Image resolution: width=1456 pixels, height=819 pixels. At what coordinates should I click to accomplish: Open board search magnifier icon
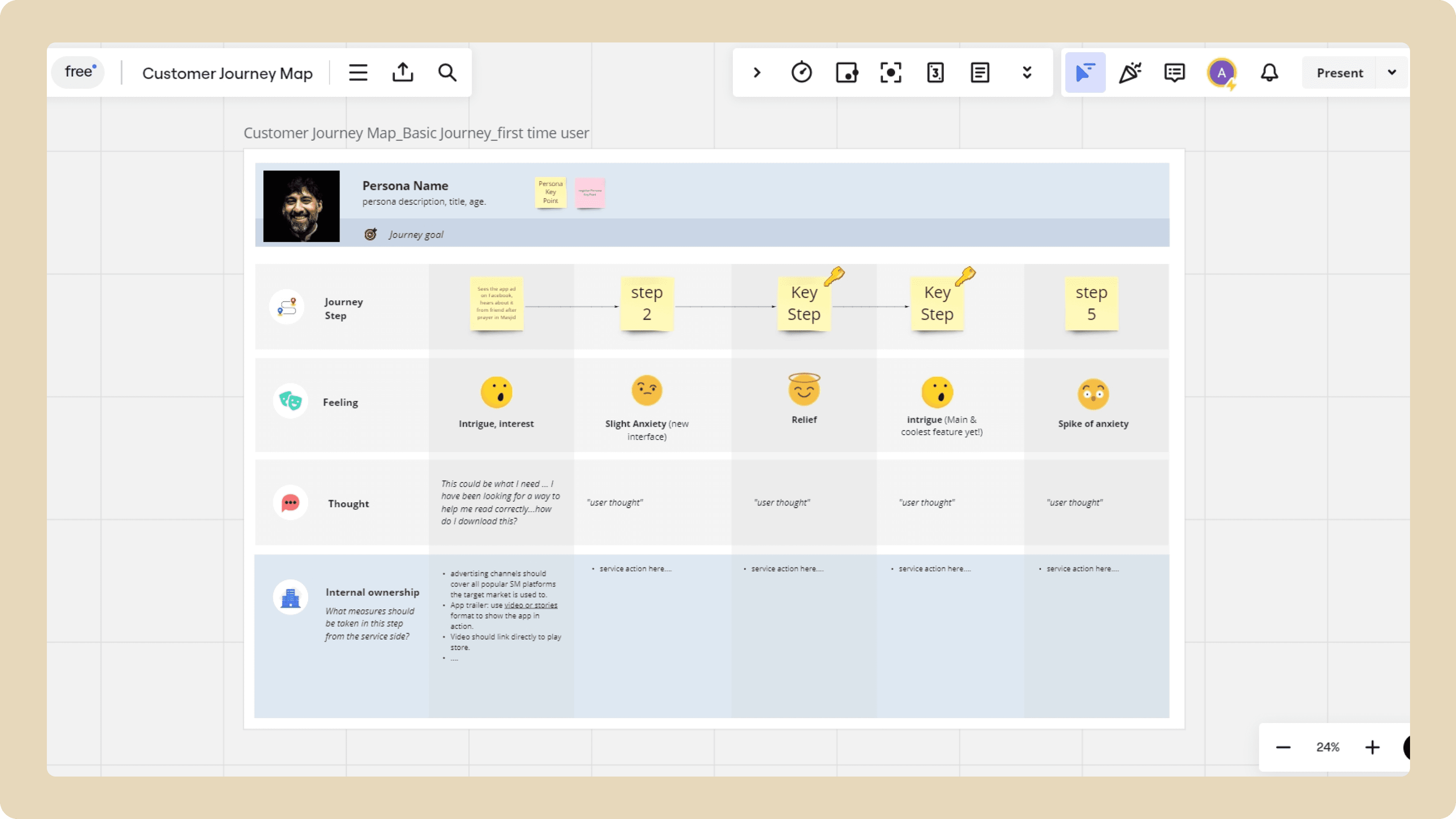(x=447, y=73)
